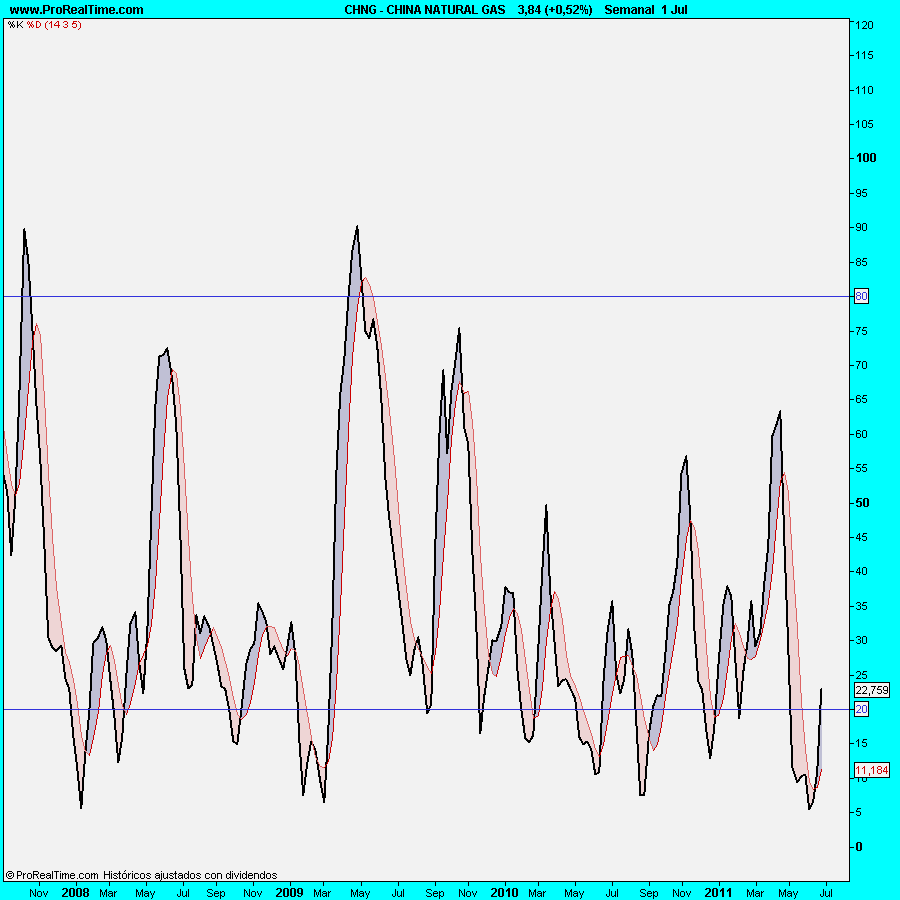Image resolution: width=900 pixels, height=900 pixels.
Task: Click the 2011 year label
Action: [x=718, y=893]
